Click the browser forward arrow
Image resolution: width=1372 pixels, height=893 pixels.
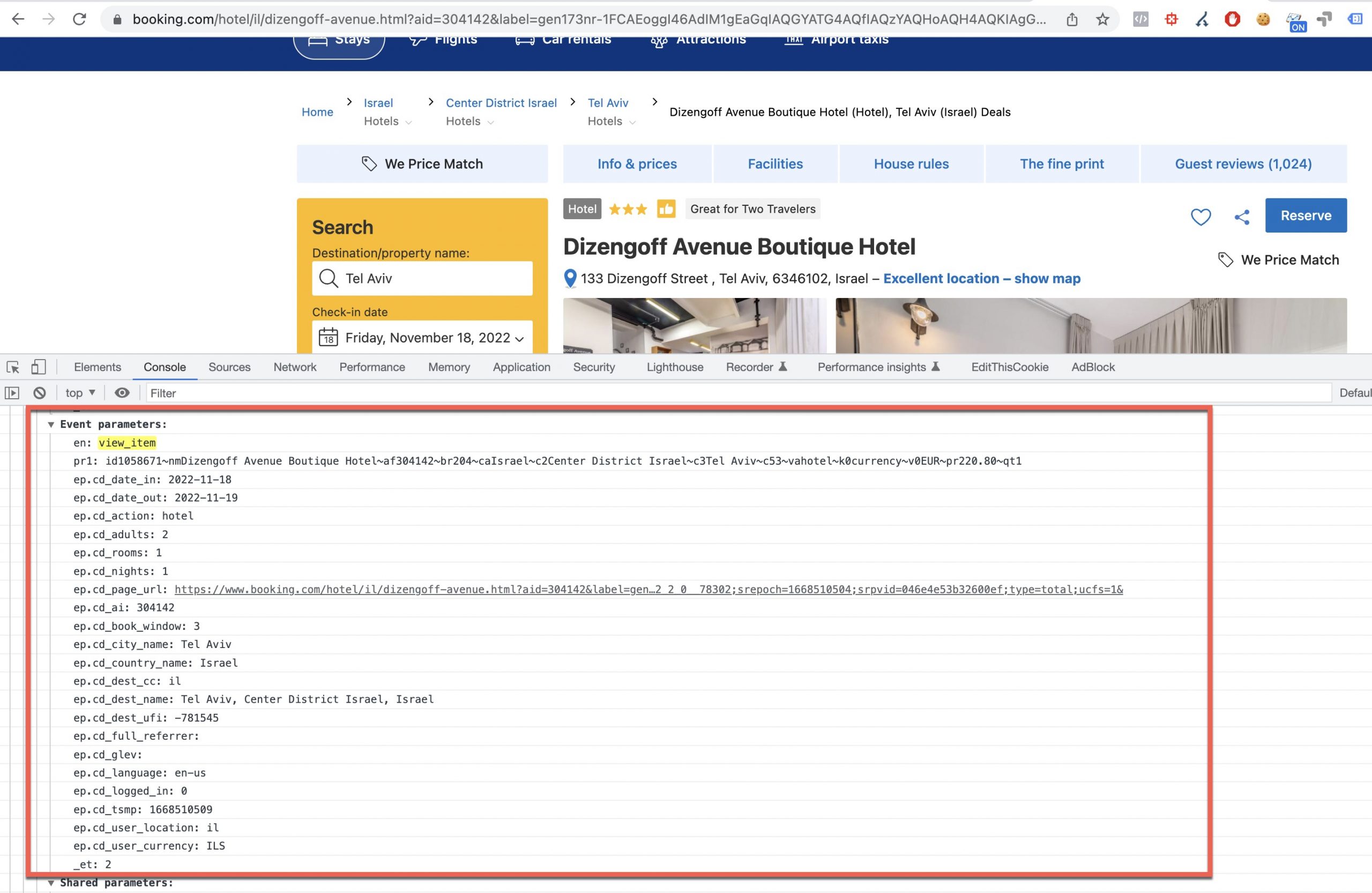coord(48,19)
